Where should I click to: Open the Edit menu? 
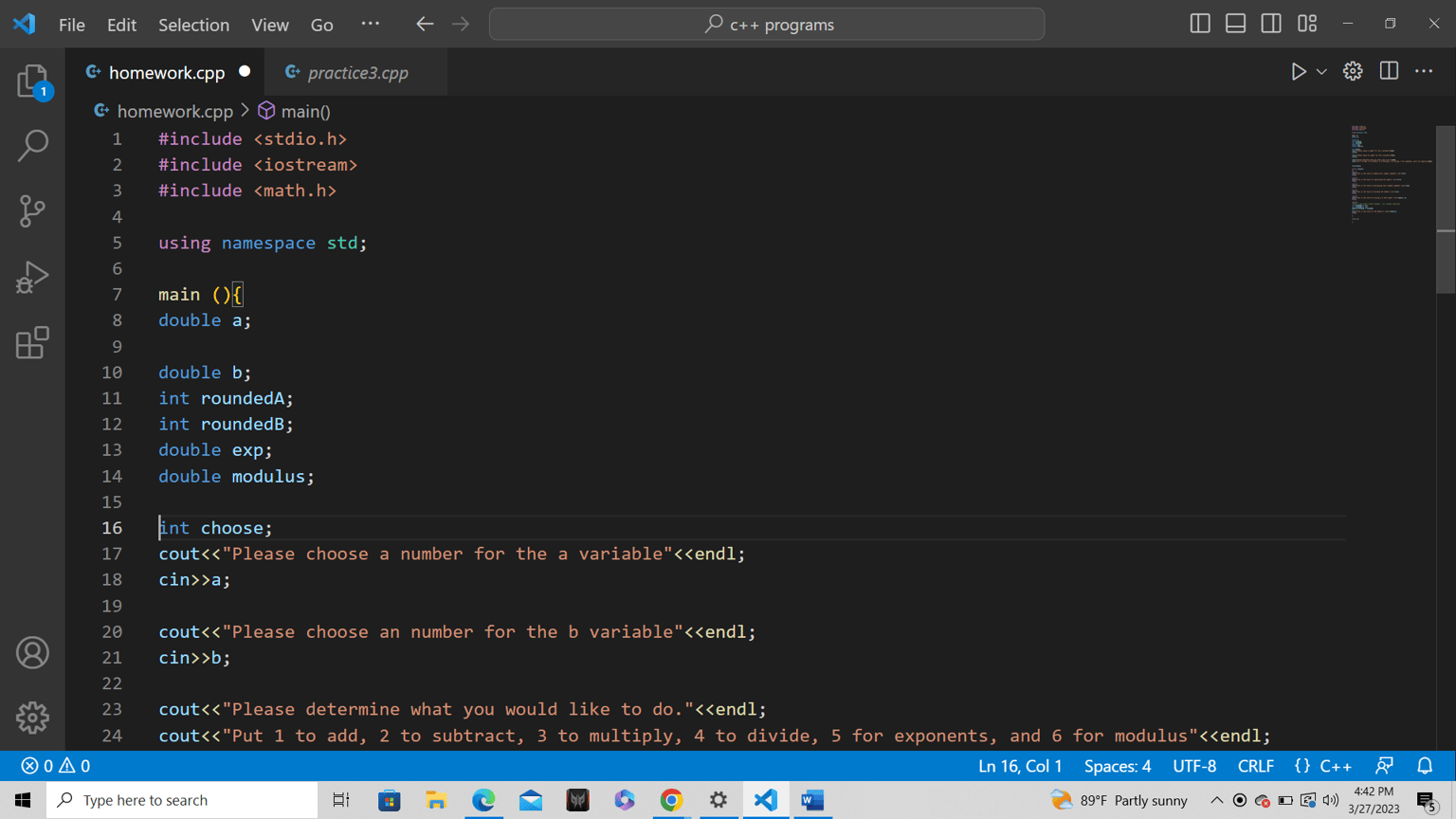(121, 25)
